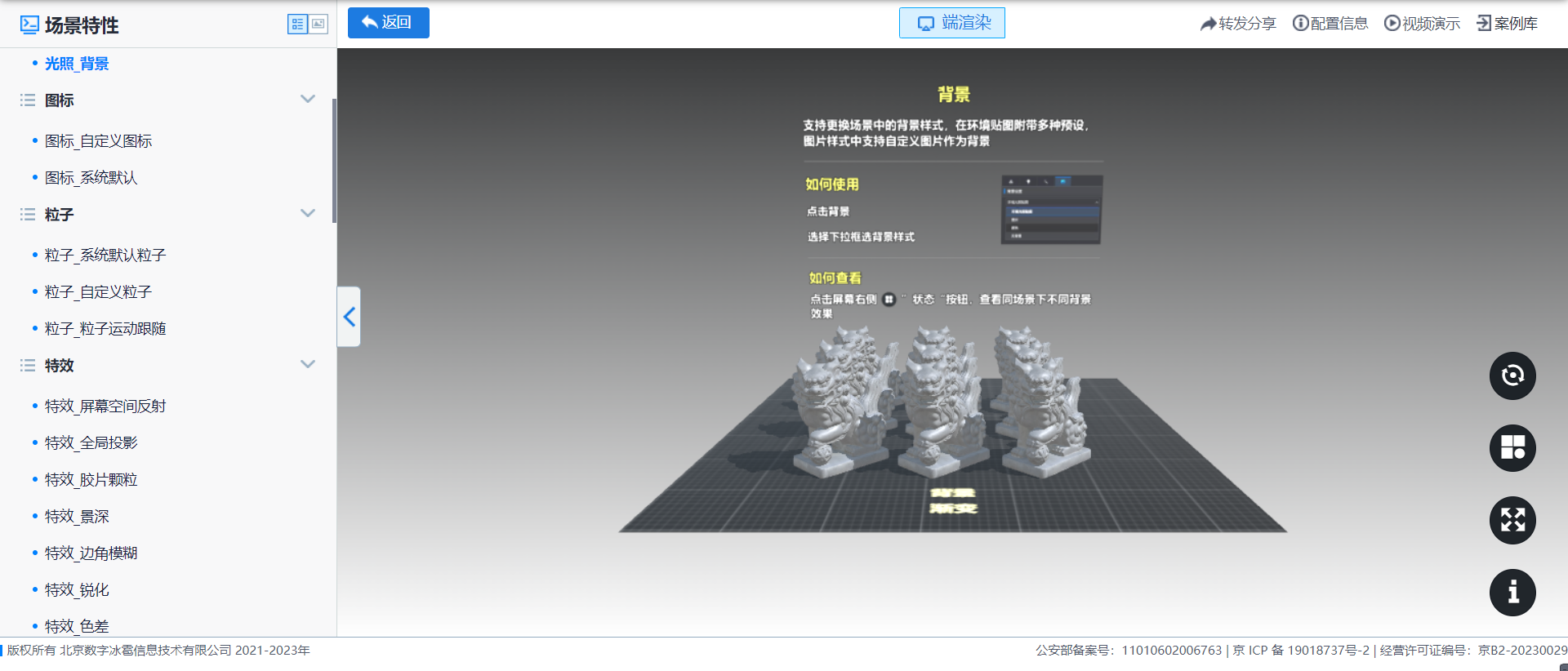Click the 案例库 enter arrow icon
Screen dimensions: 1568x671
tap(1484, 23)
